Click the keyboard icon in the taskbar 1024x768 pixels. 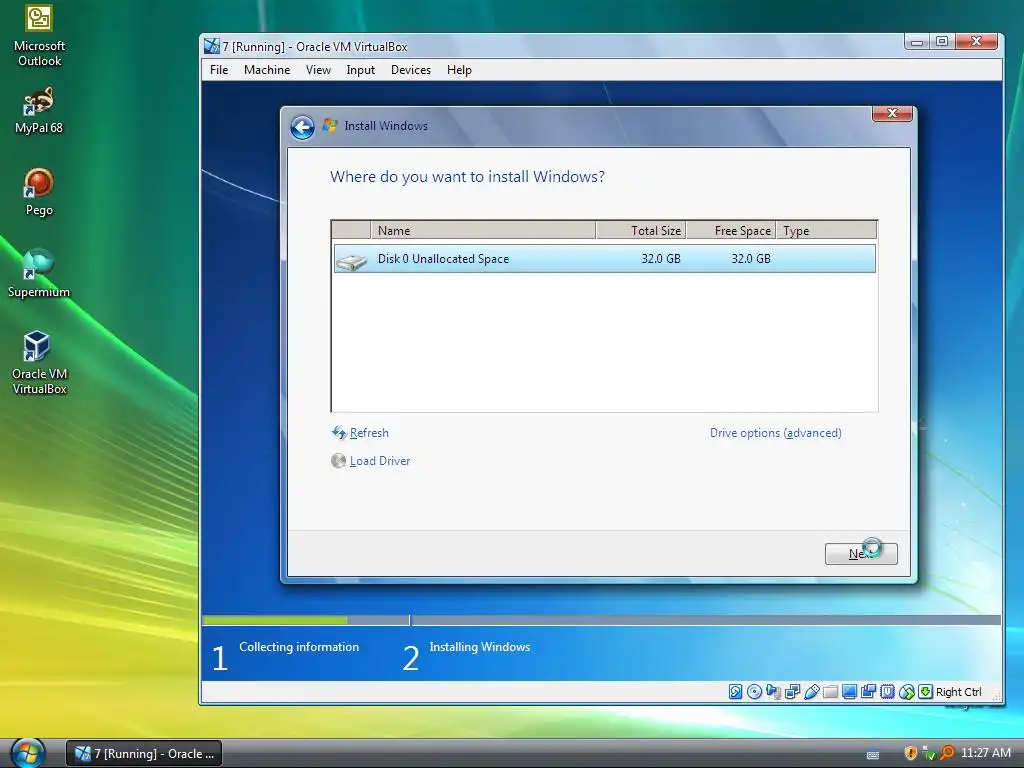click(x=872, y=755)
